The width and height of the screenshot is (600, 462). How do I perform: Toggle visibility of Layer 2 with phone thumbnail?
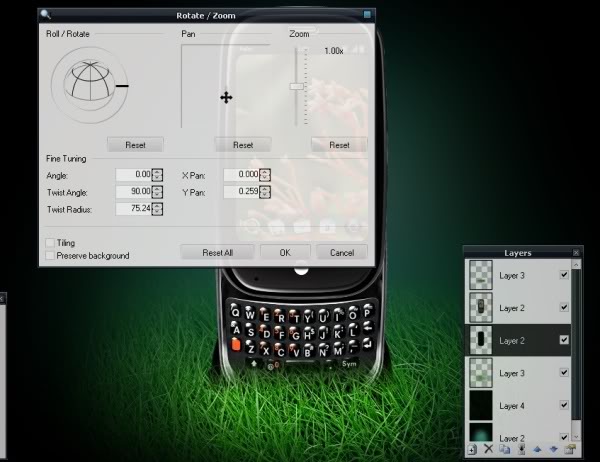564,307
